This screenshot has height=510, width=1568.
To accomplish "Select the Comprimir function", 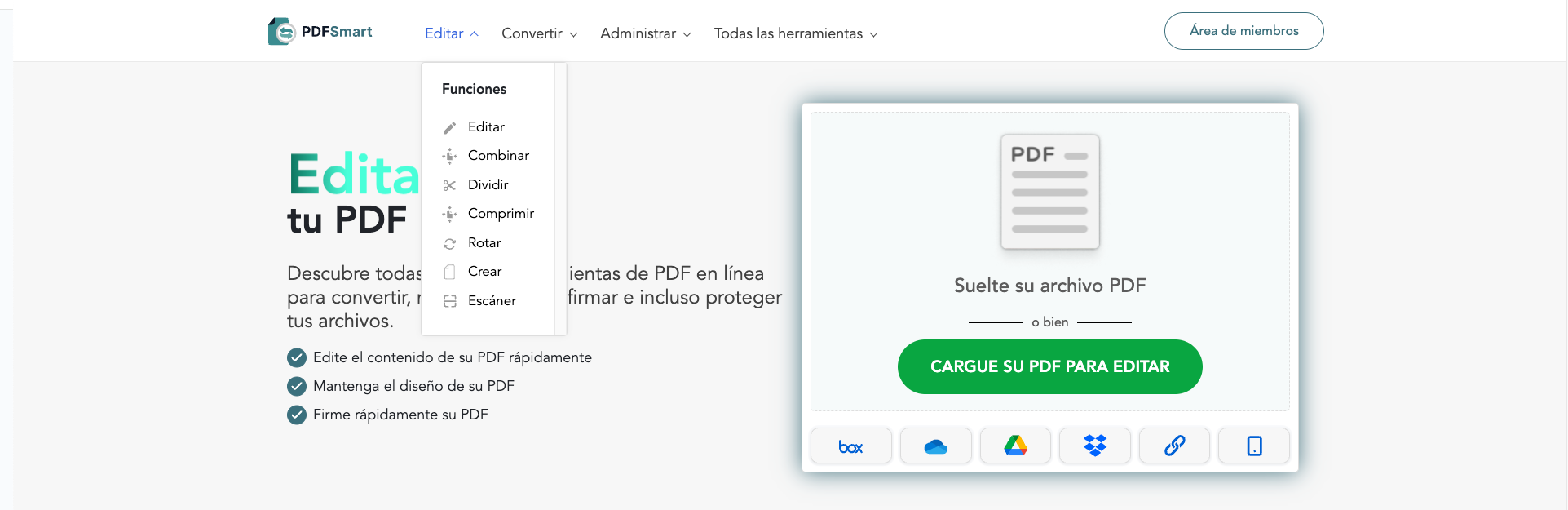I will (501, 213).
